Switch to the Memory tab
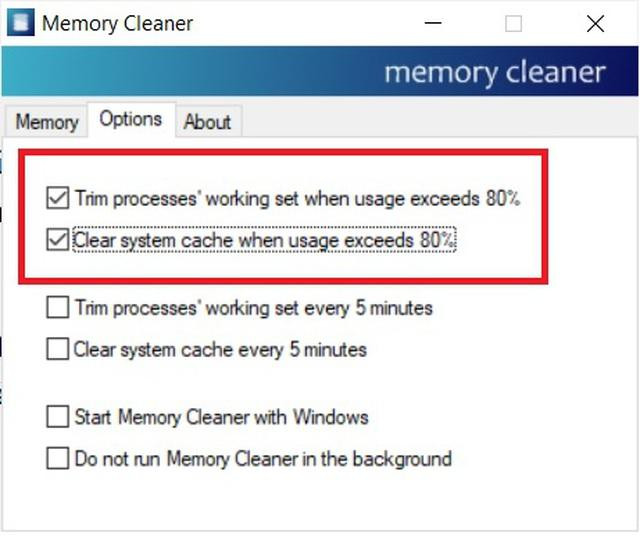The image size is (640, 536). (46, 122)
